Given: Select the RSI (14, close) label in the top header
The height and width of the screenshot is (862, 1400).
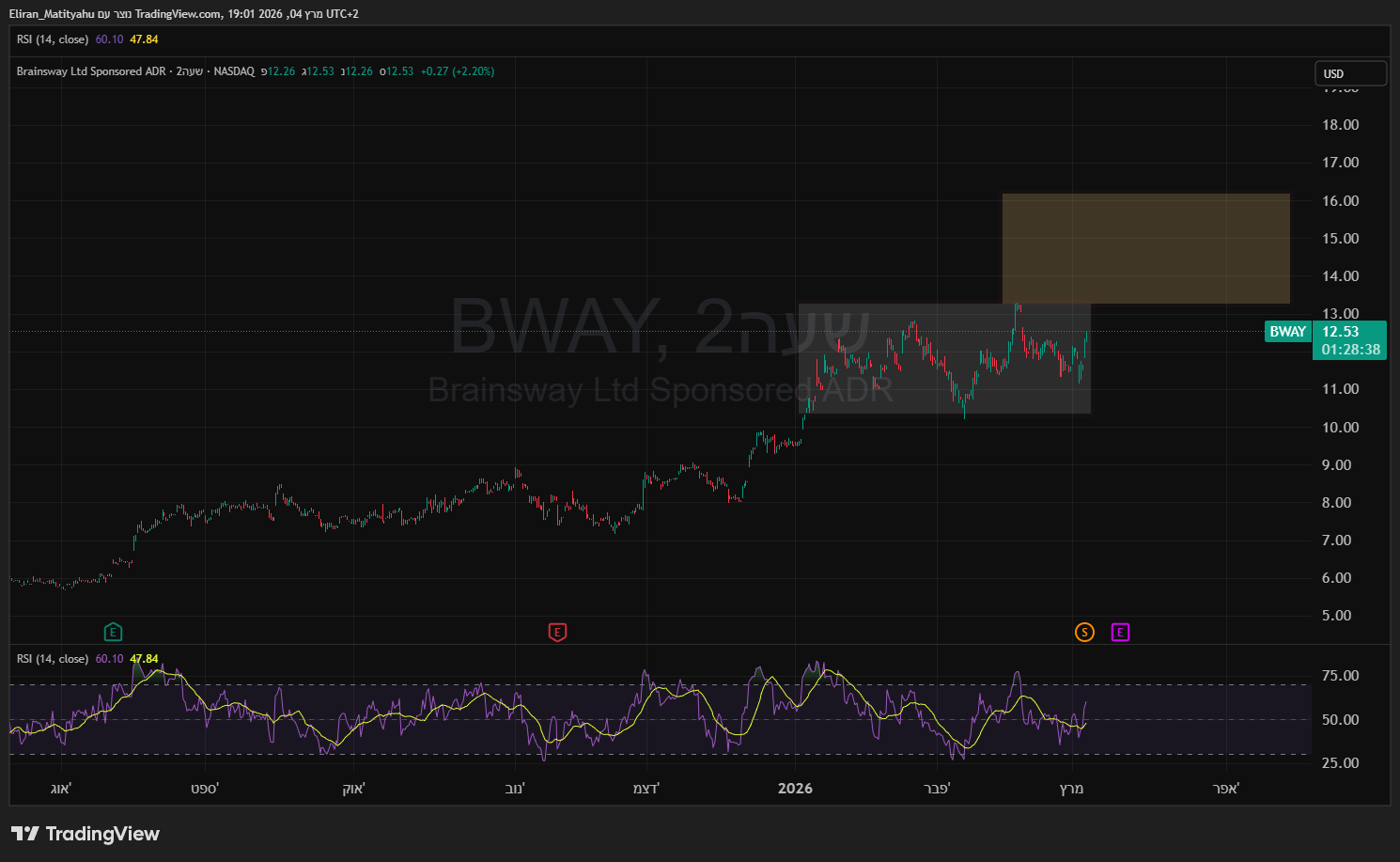Looking at the screenshot, I should coord(53,39).
